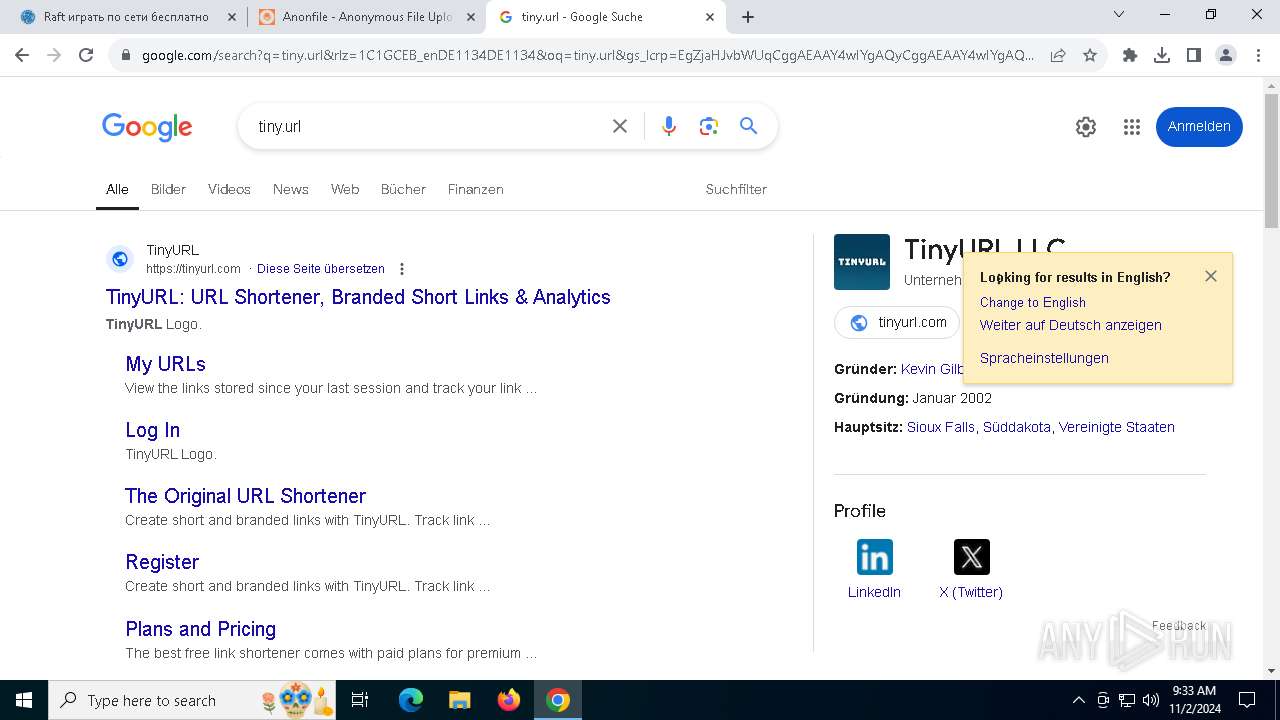This screenshot has height=720, width=1280.
Task: Open the tab search dropdown arrow
Action: [x=1119, y=15]
